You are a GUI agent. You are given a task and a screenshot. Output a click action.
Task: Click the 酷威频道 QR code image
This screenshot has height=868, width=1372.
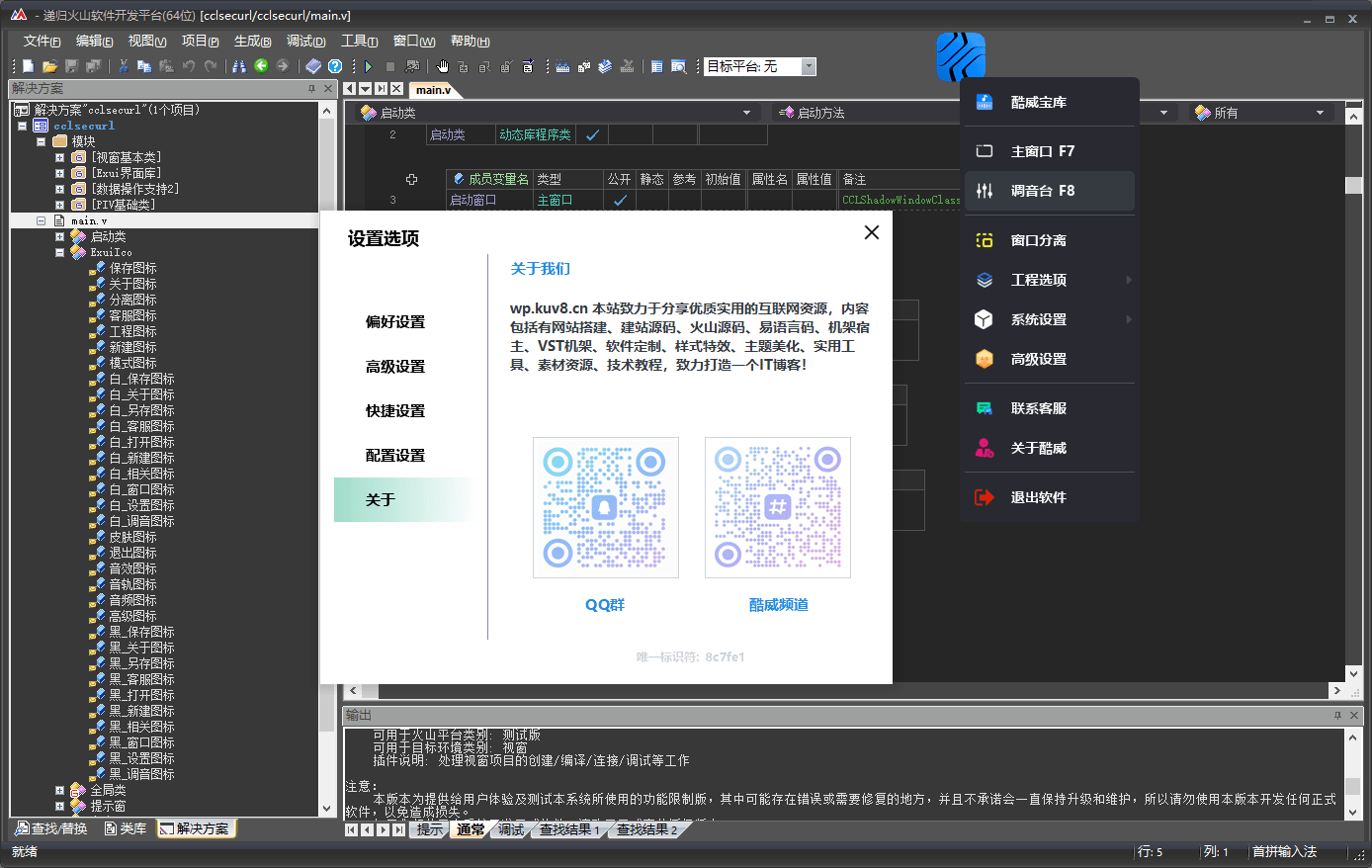777,507
